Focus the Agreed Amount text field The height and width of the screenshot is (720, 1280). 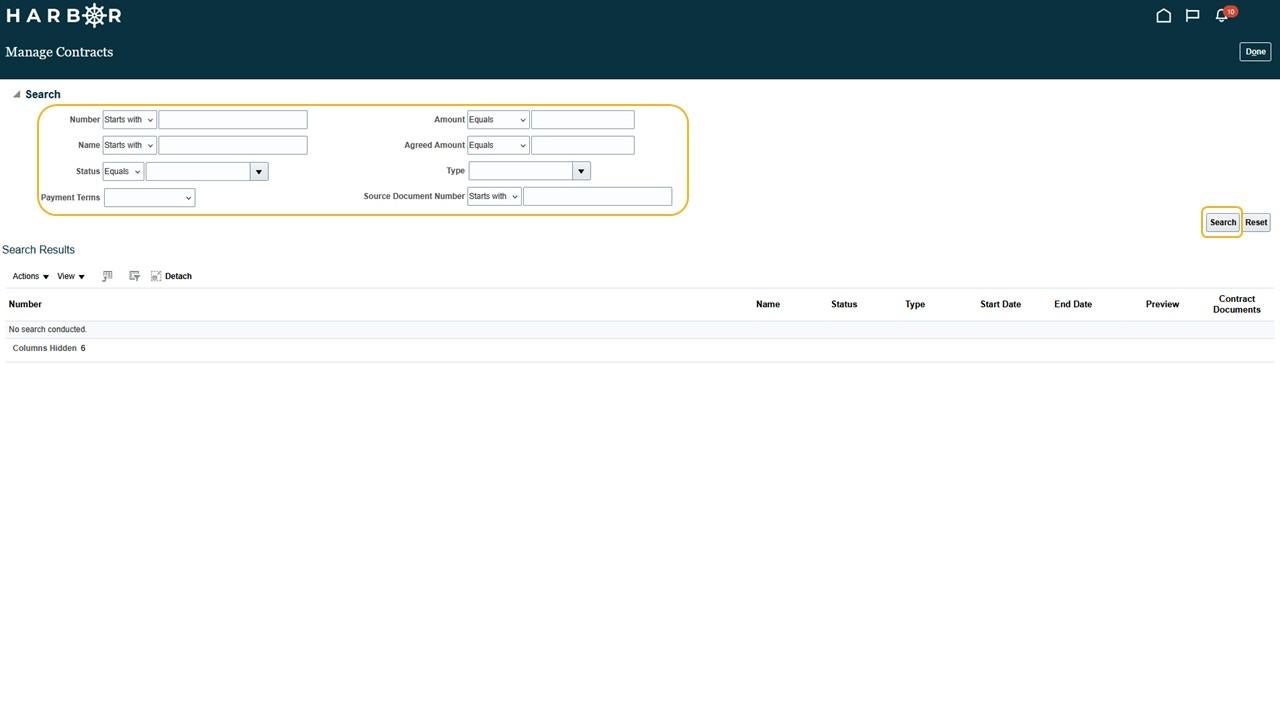(583, 145)
